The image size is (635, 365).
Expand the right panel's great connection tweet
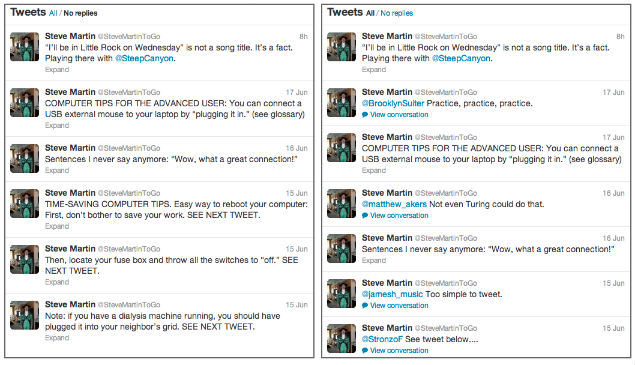[x=374, y=260]
